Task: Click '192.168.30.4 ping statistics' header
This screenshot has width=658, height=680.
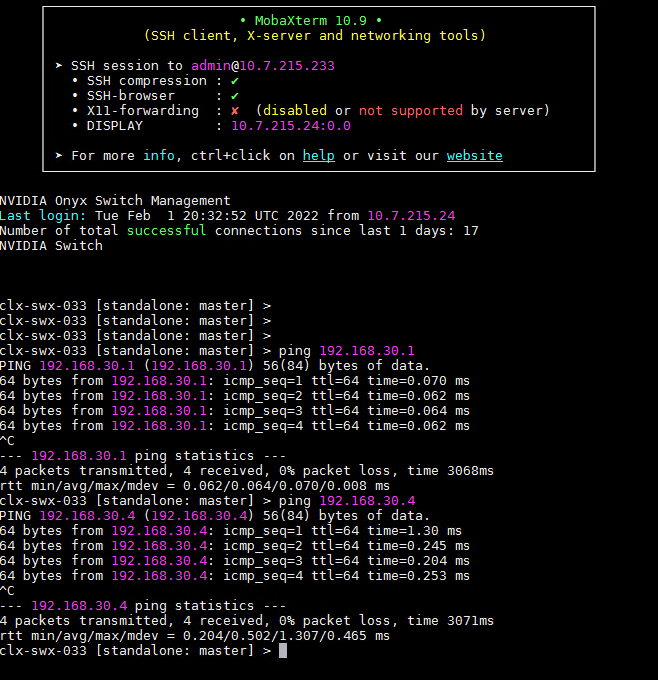Action: tap(143, 606)
